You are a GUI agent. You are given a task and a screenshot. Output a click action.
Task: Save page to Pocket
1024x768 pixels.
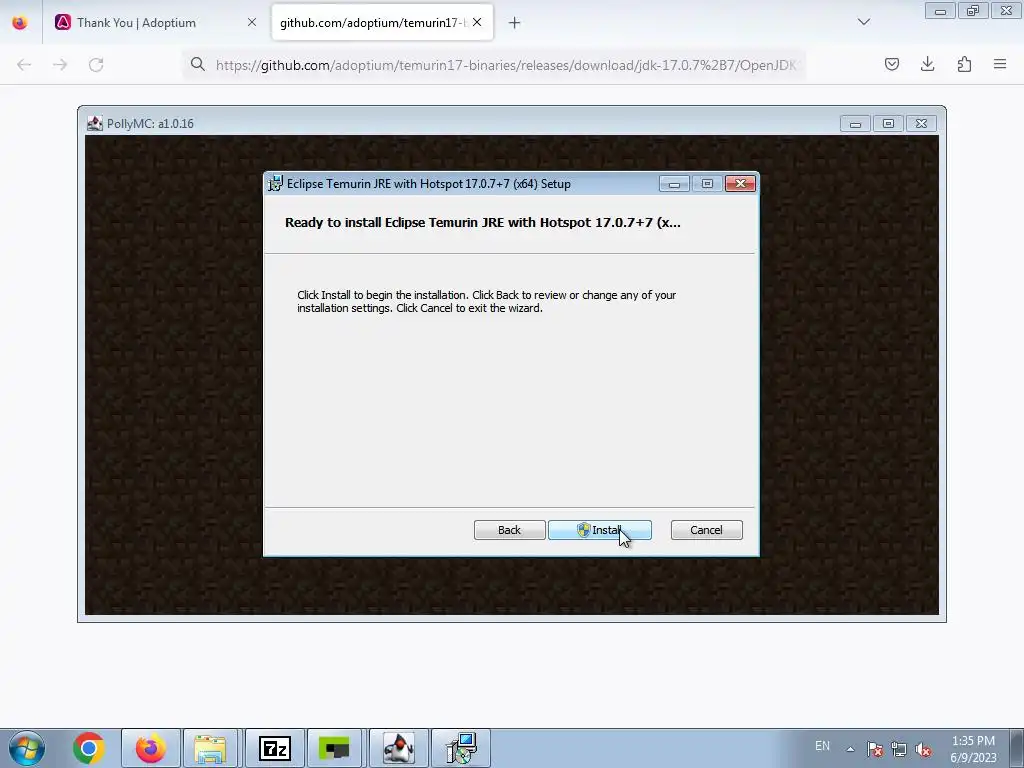tap(891, 64)
